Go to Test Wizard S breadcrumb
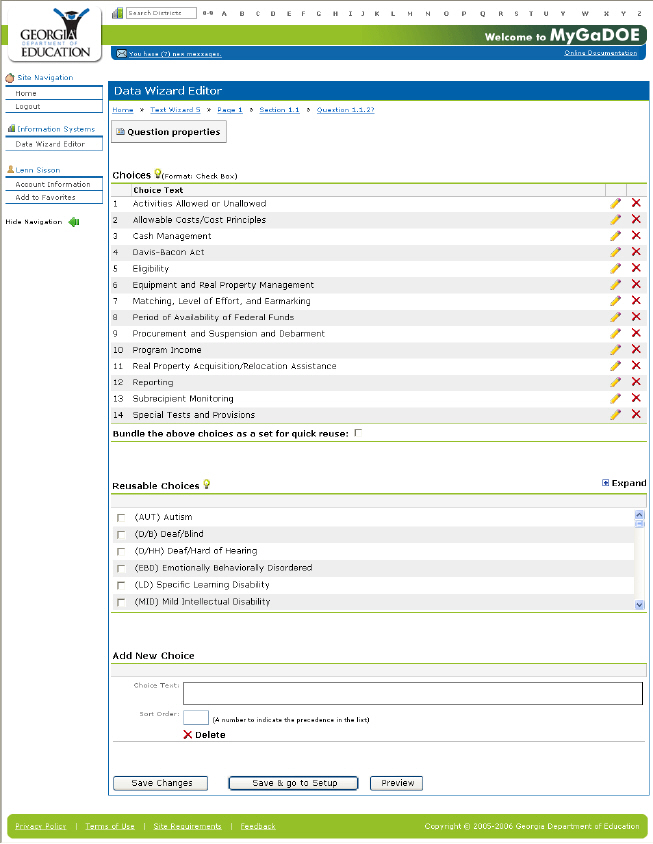This screenshot has height=844, width=653. (x=175, y=110)
